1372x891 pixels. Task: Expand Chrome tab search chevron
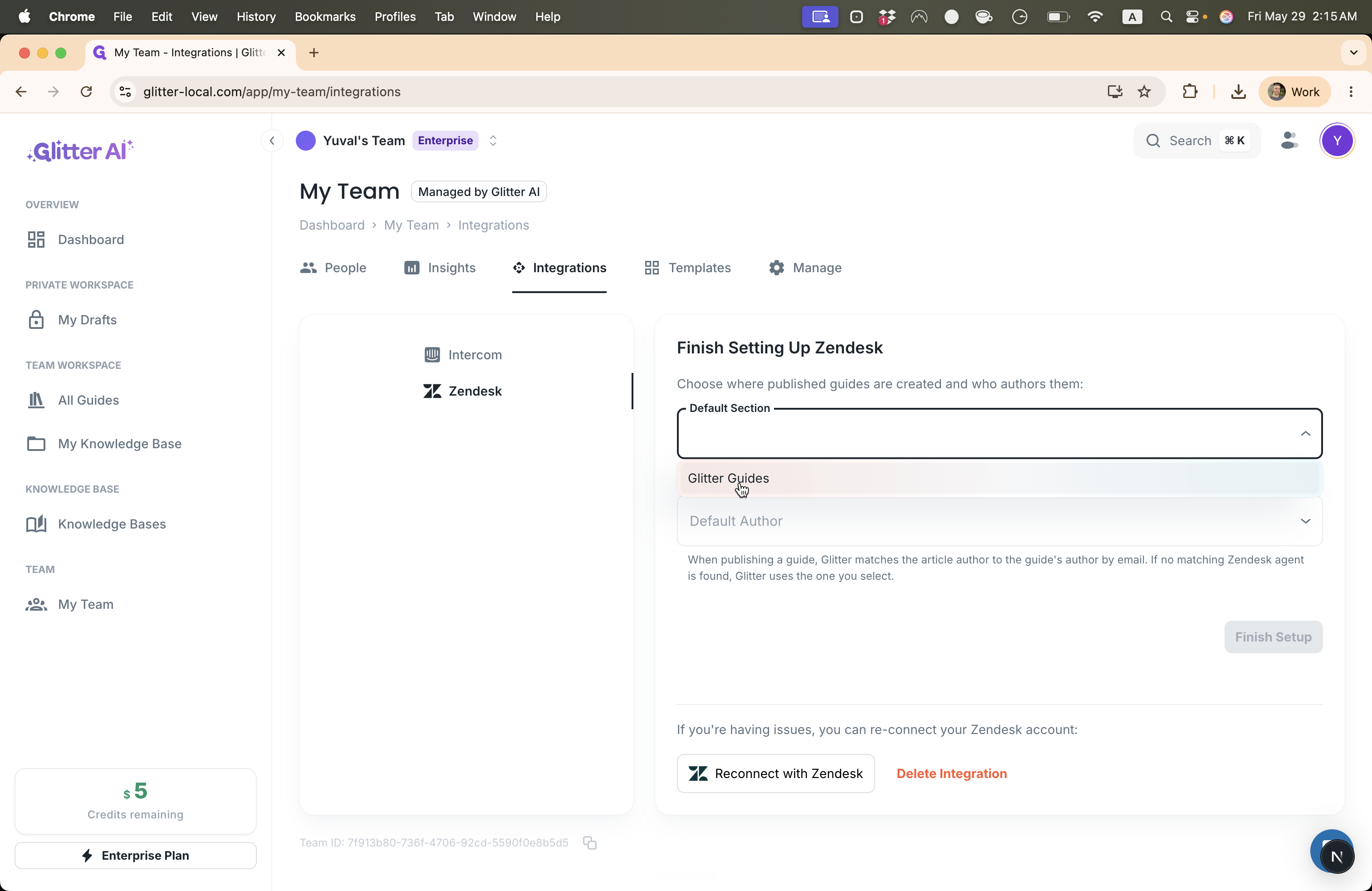pyautogui.click(x=1353, y=53)
